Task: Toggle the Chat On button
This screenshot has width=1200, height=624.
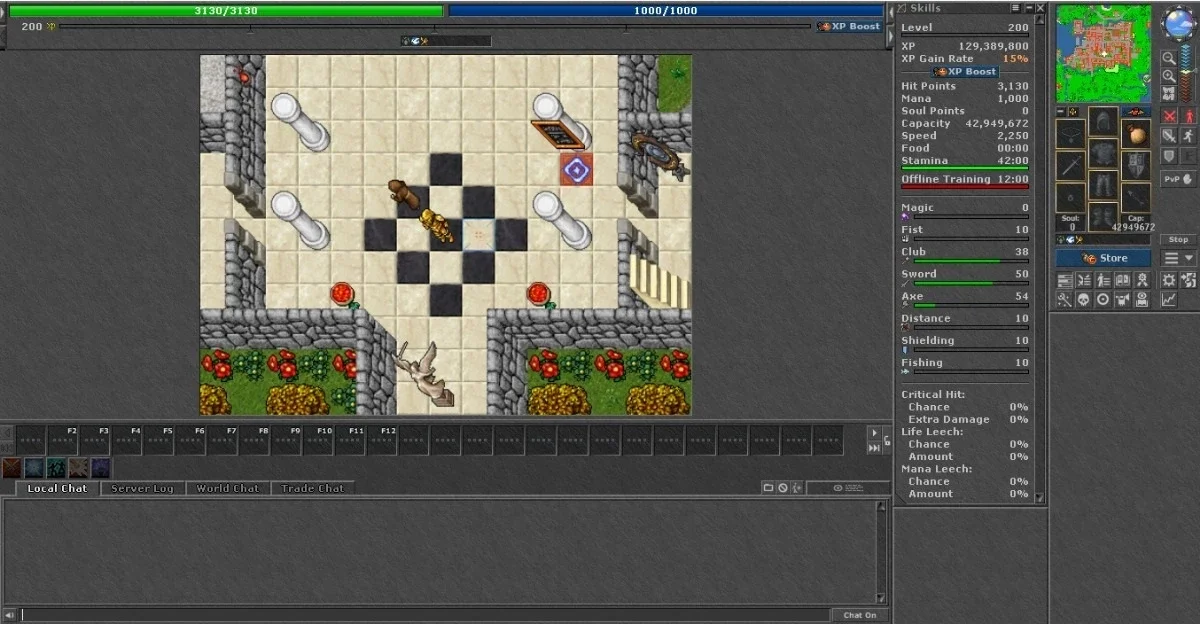Action: pos(860,615)
